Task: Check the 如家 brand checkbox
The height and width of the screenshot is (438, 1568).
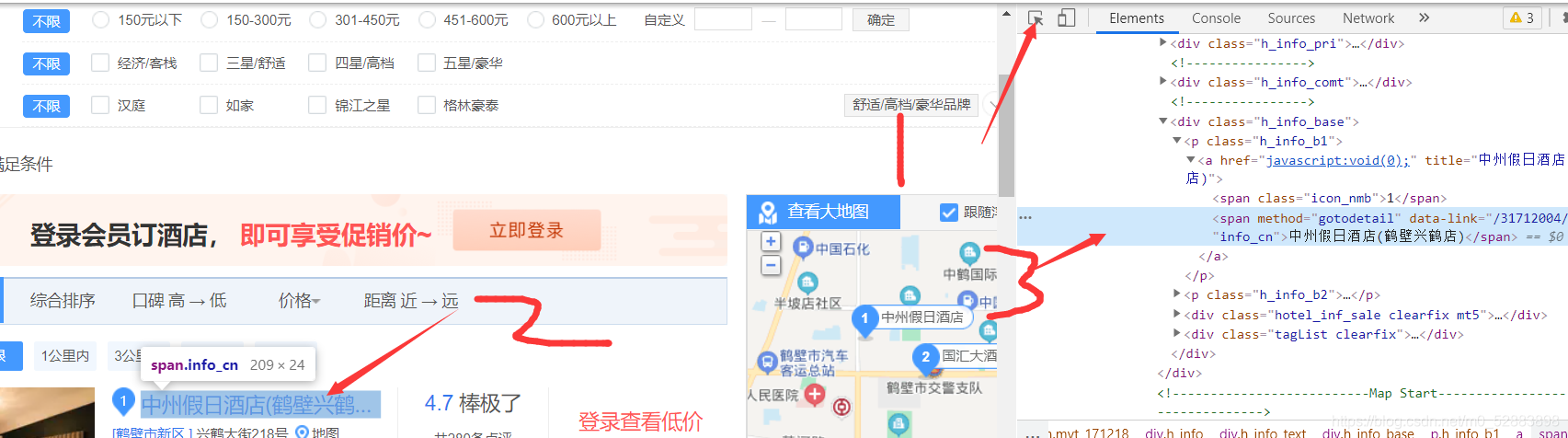Action: click(209, 105)
